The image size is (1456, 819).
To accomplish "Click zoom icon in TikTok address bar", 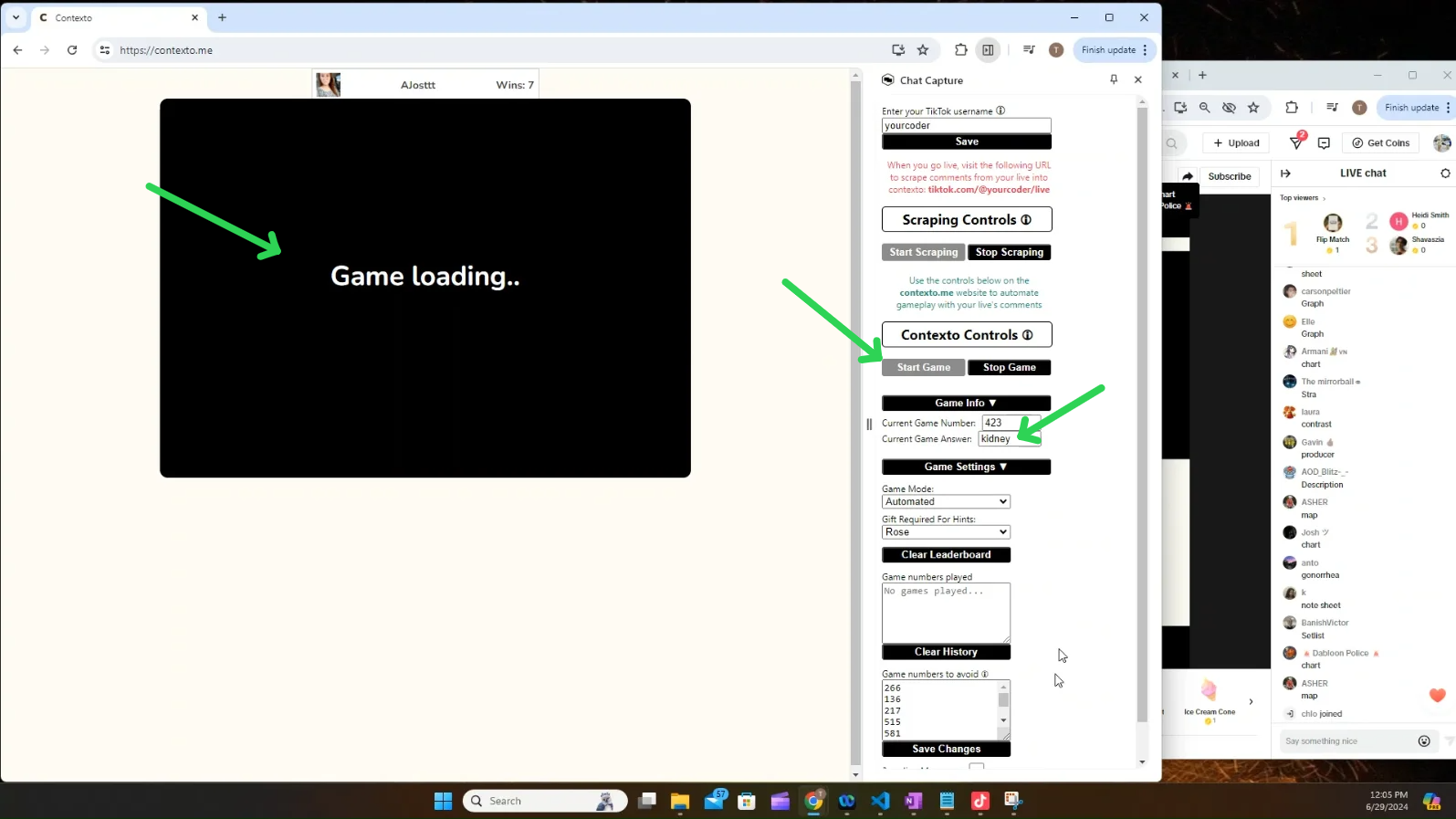I will tap(1205, 108).
